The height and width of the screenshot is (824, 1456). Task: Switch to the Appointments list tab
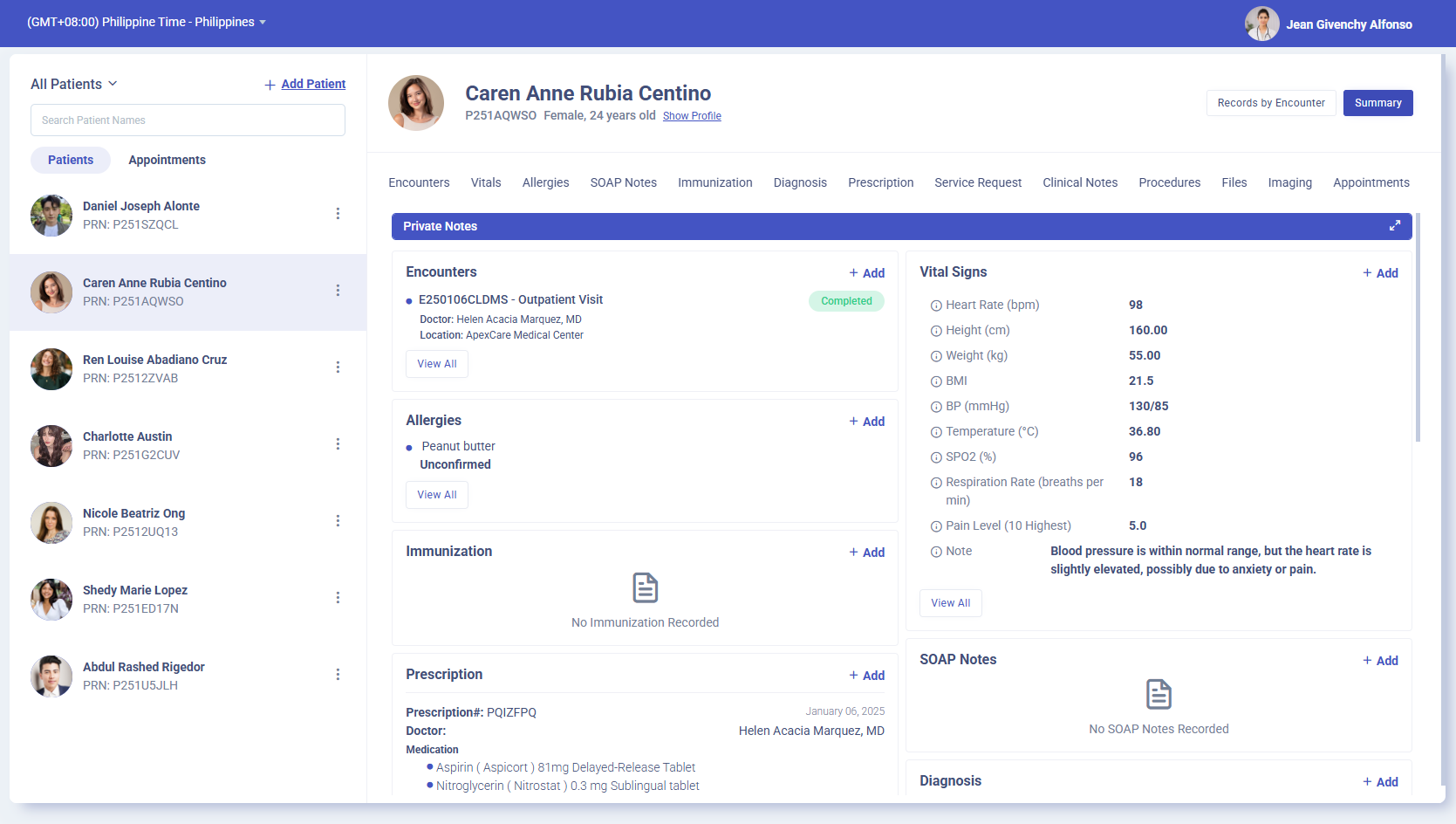167,160
